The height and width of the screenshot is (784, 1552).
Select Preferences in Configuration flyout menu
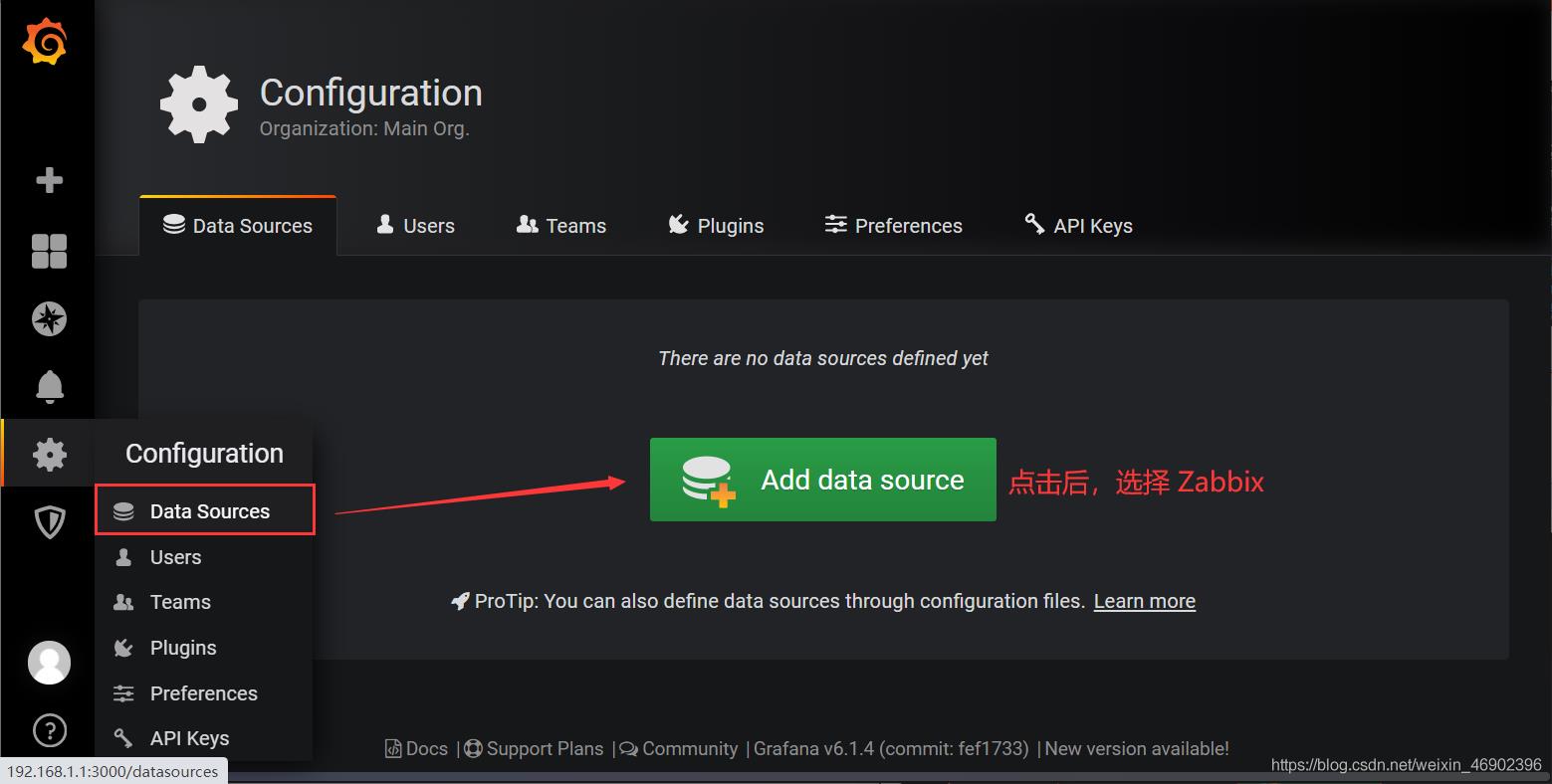point(205,693)
